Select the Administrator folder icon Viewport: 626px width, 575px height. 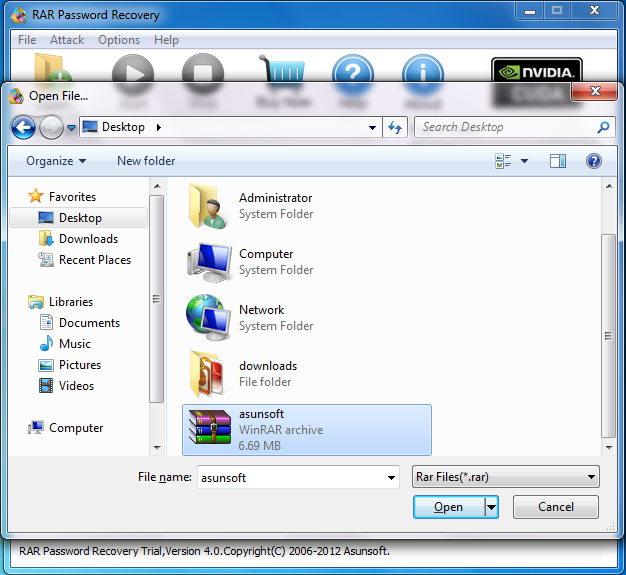pos(208,206)
